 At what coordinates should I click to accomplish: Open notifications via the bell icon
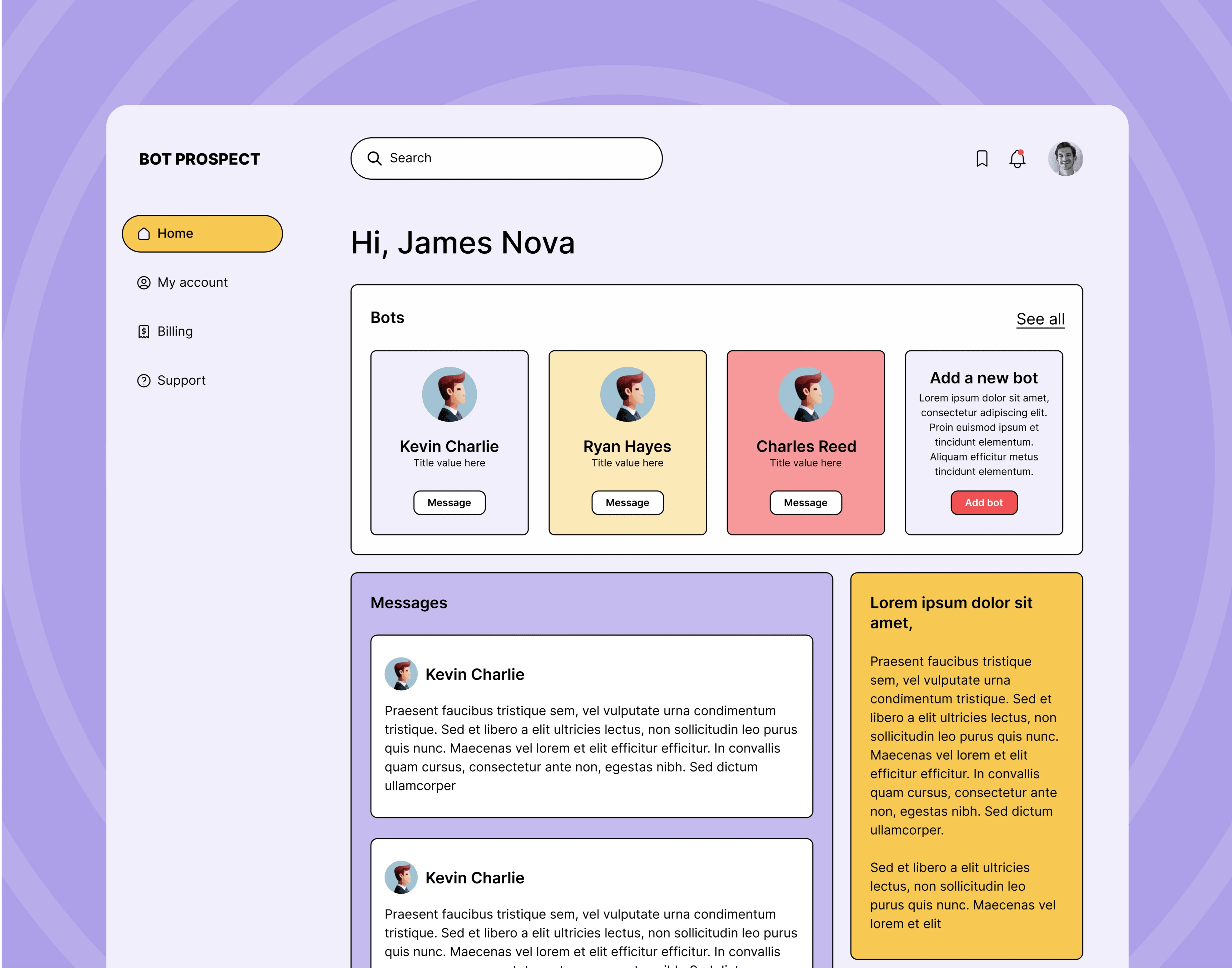click(x=1017, y=159)
